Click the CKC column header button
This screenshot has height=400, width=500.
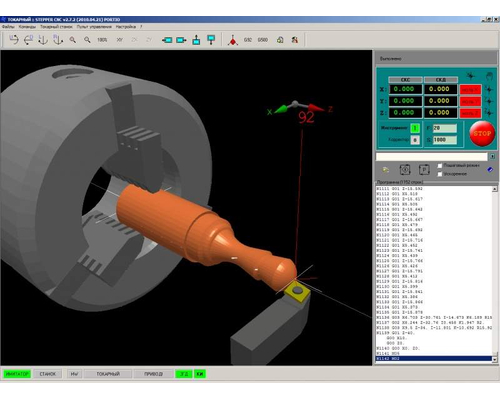coord(405,80)
